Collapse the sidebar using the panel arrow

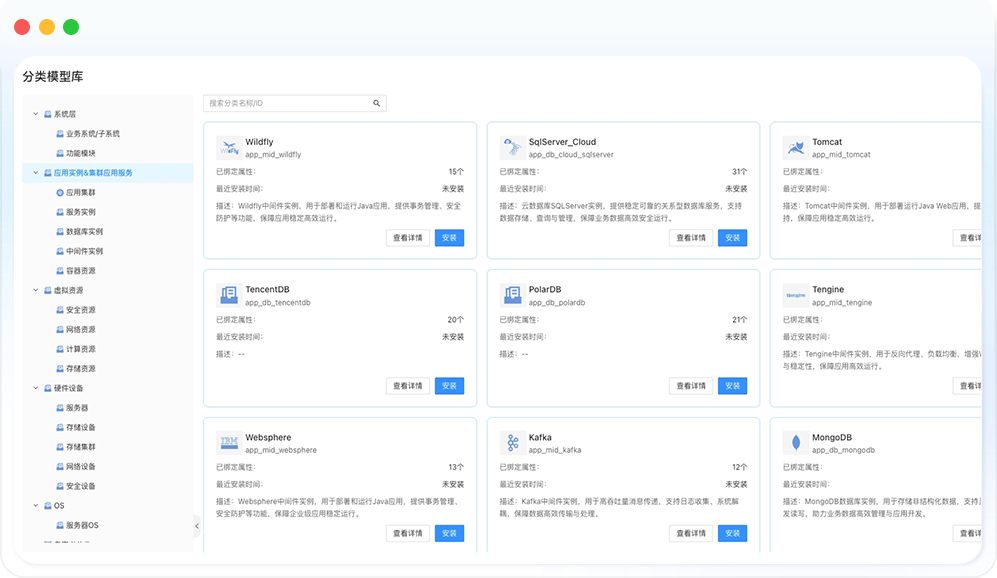[197, 526]
